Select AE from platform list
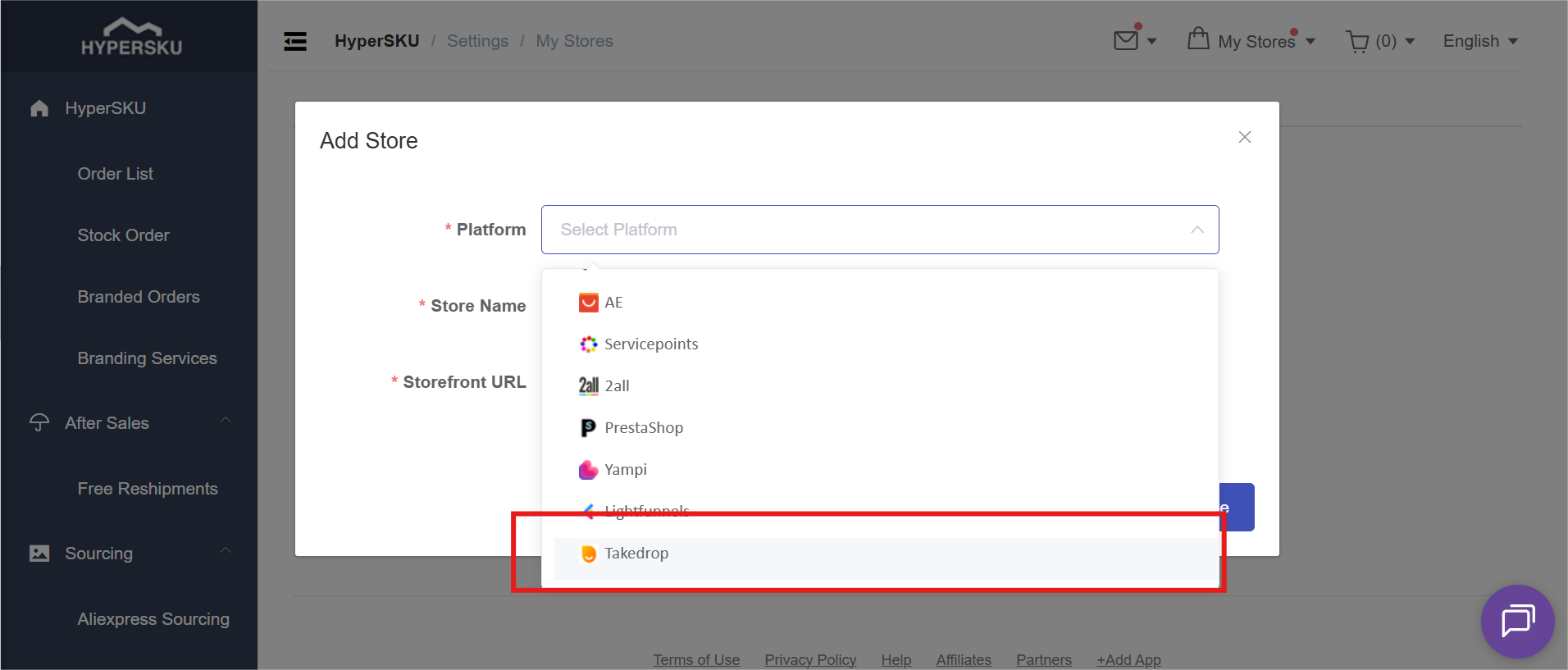 click(880, 303)
